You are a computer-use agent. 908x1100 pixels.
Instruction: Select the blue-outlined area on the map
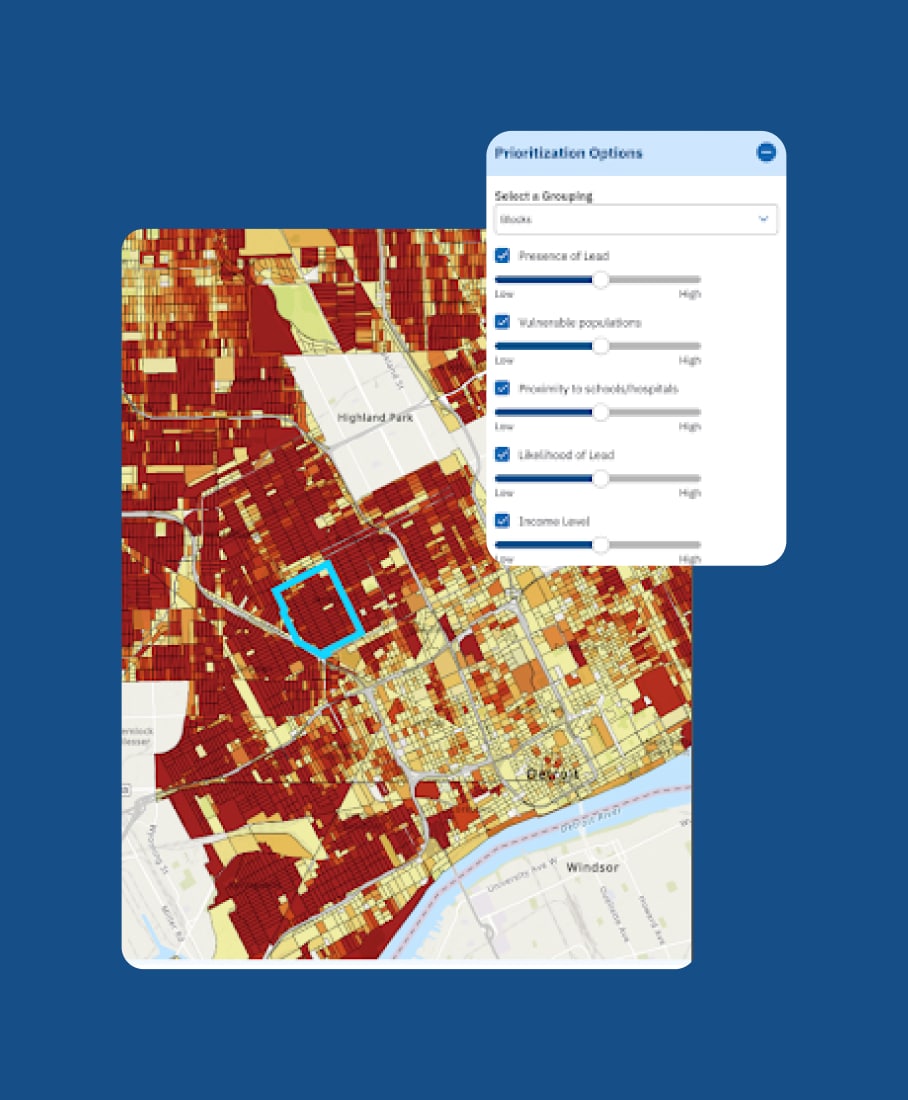click(x=320, y=610)
